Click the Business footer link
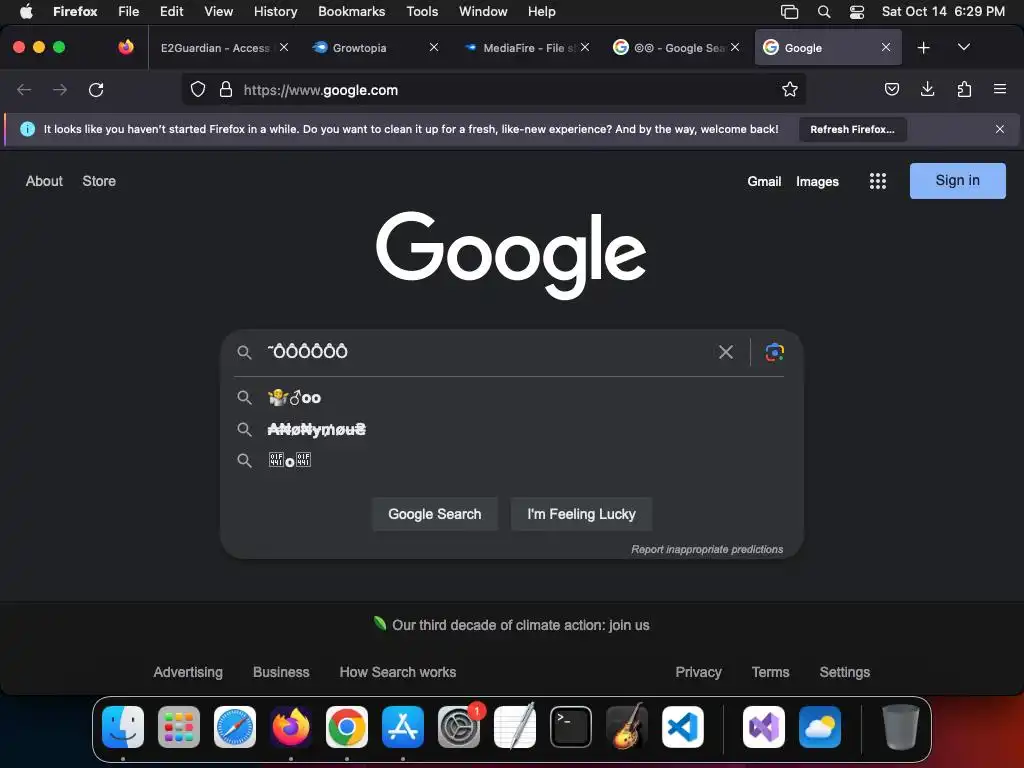This screenshot has height=768, width=1024. pos(281,672)
